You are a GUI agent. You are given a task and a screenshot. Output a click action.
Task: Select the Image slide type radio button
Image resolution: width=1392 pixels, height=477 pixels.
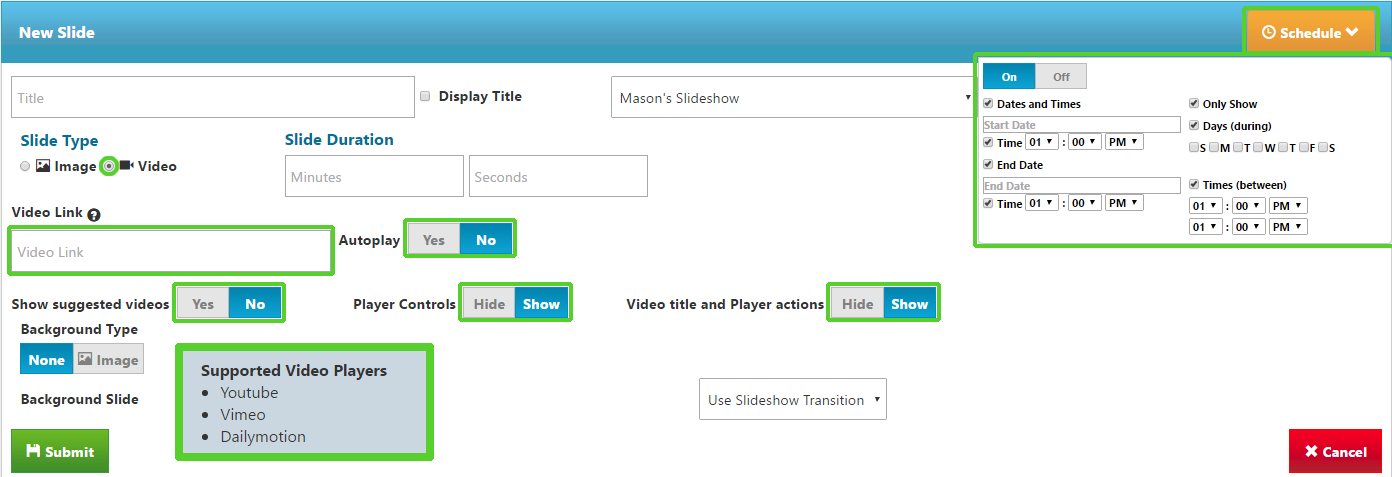[25, 166]
